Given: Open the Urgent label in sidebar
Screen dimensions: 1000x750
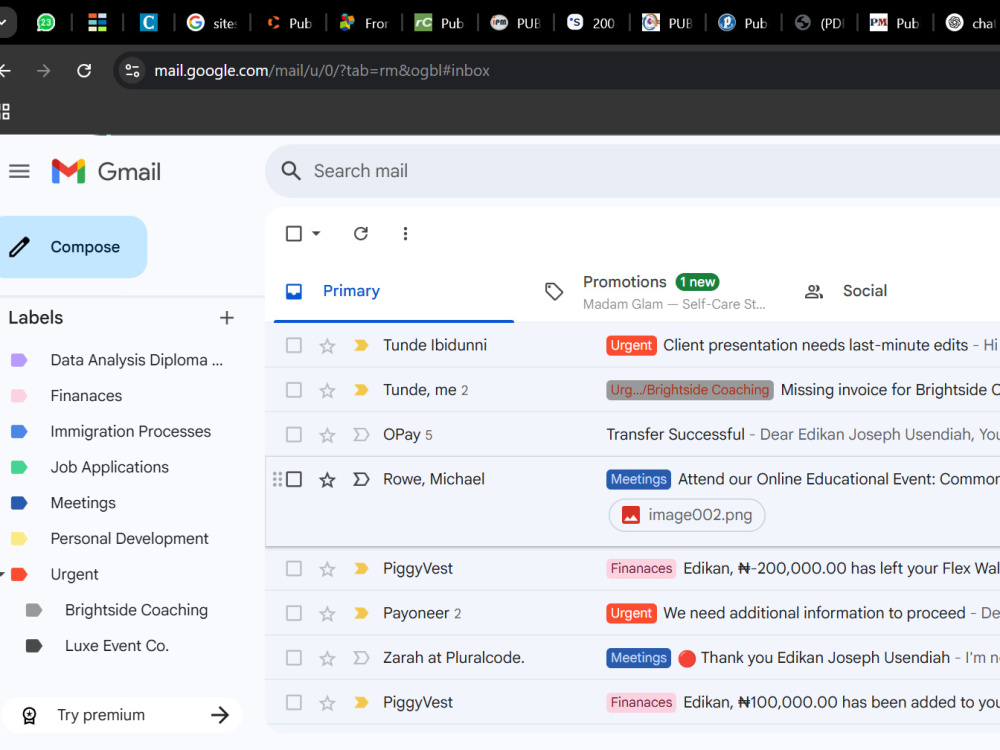Looking at the screenshot, I should coord(75,575).
